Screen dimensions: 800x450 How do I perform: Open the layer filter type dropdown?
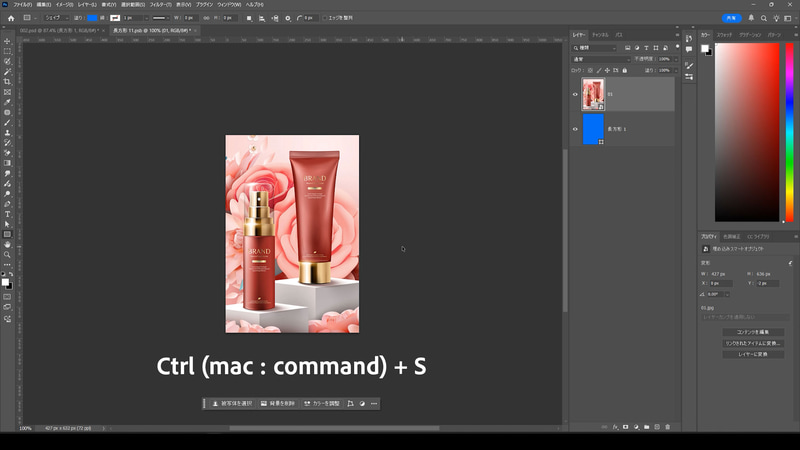pos(594,48)
